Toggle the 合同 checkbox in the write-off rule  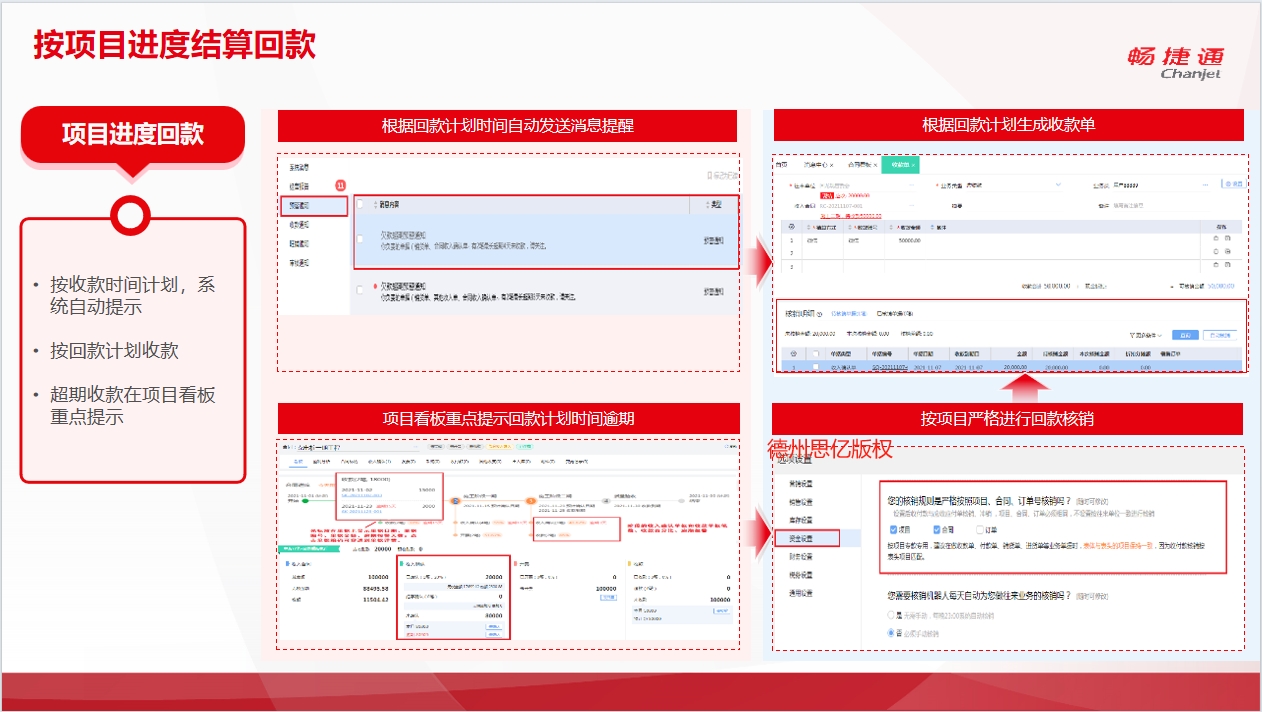click(938, 530)
